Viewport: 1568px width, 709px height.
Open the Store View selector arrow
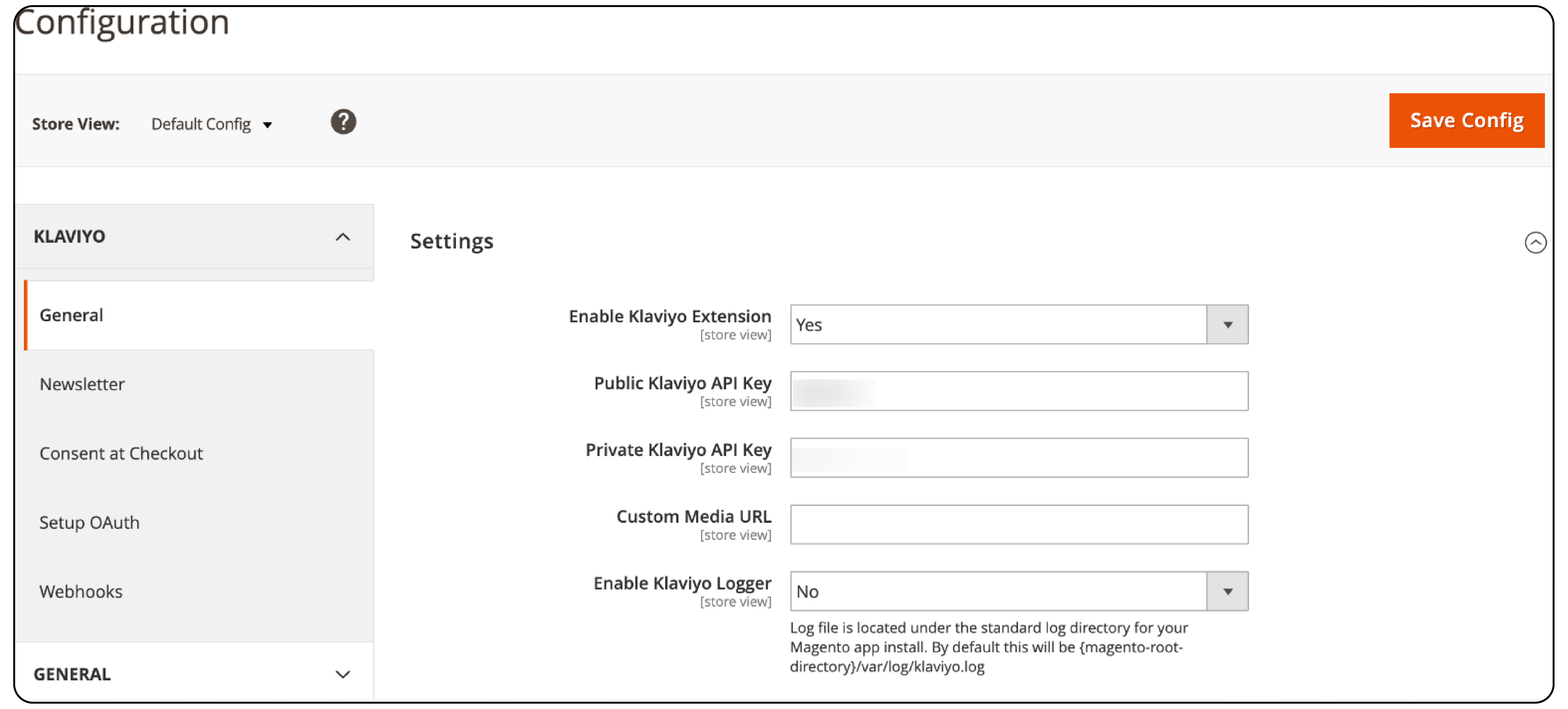[269, 124]
